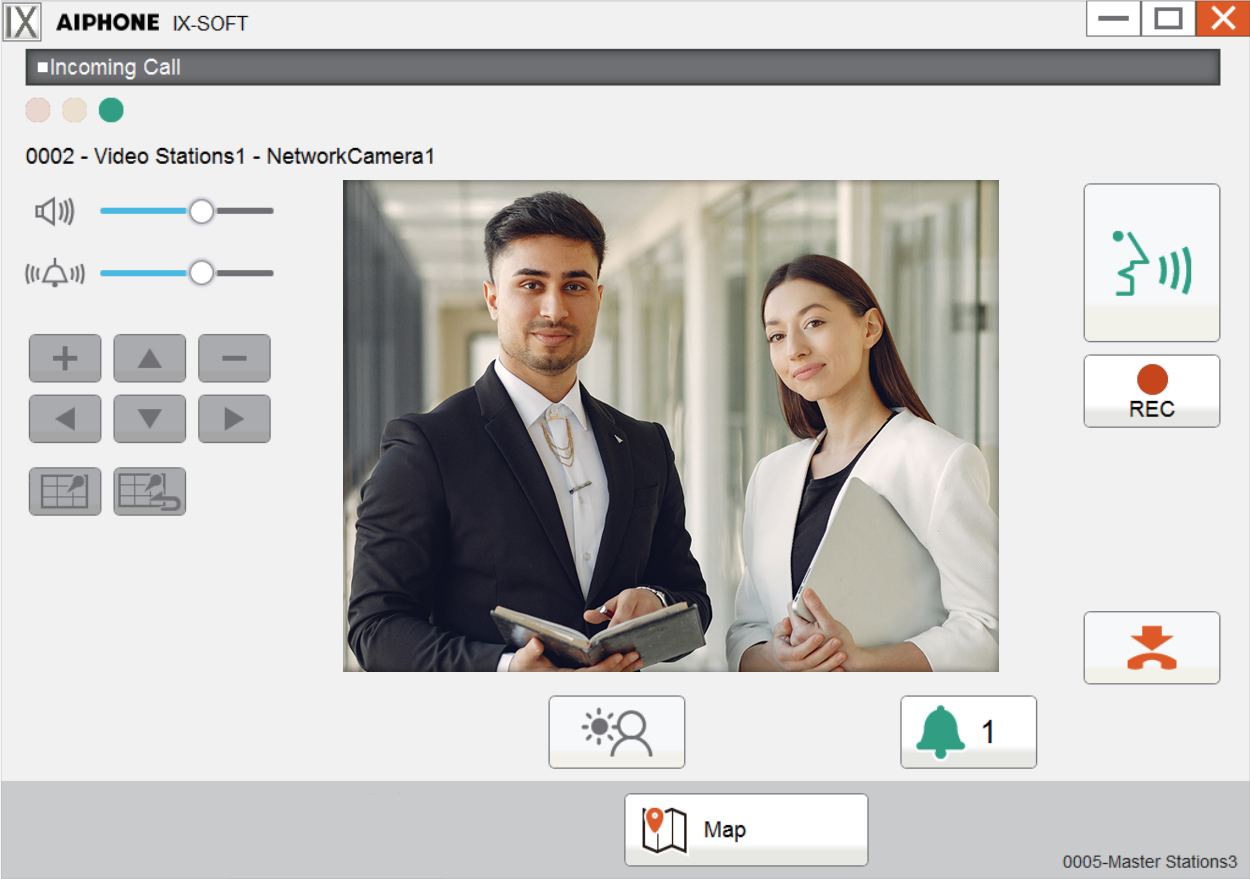Toggle the backlight adjustment button
The width and height of the screenshot is (1250, 879).
pyautogui.click(x=616, y=732)
